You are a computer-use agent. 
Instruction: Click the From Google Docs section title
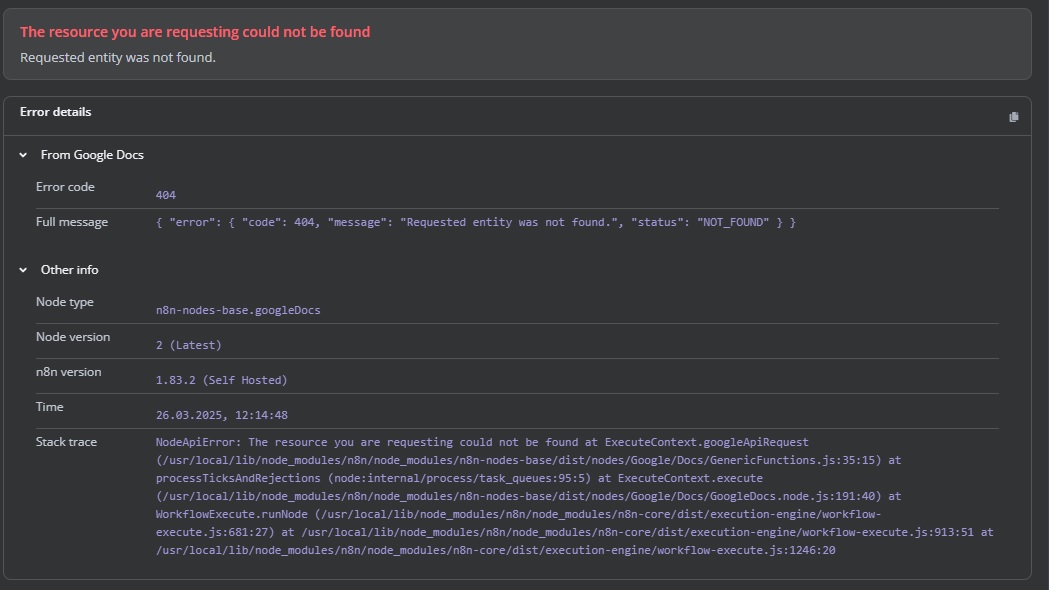pyautogui.click(x=92, y=155)
